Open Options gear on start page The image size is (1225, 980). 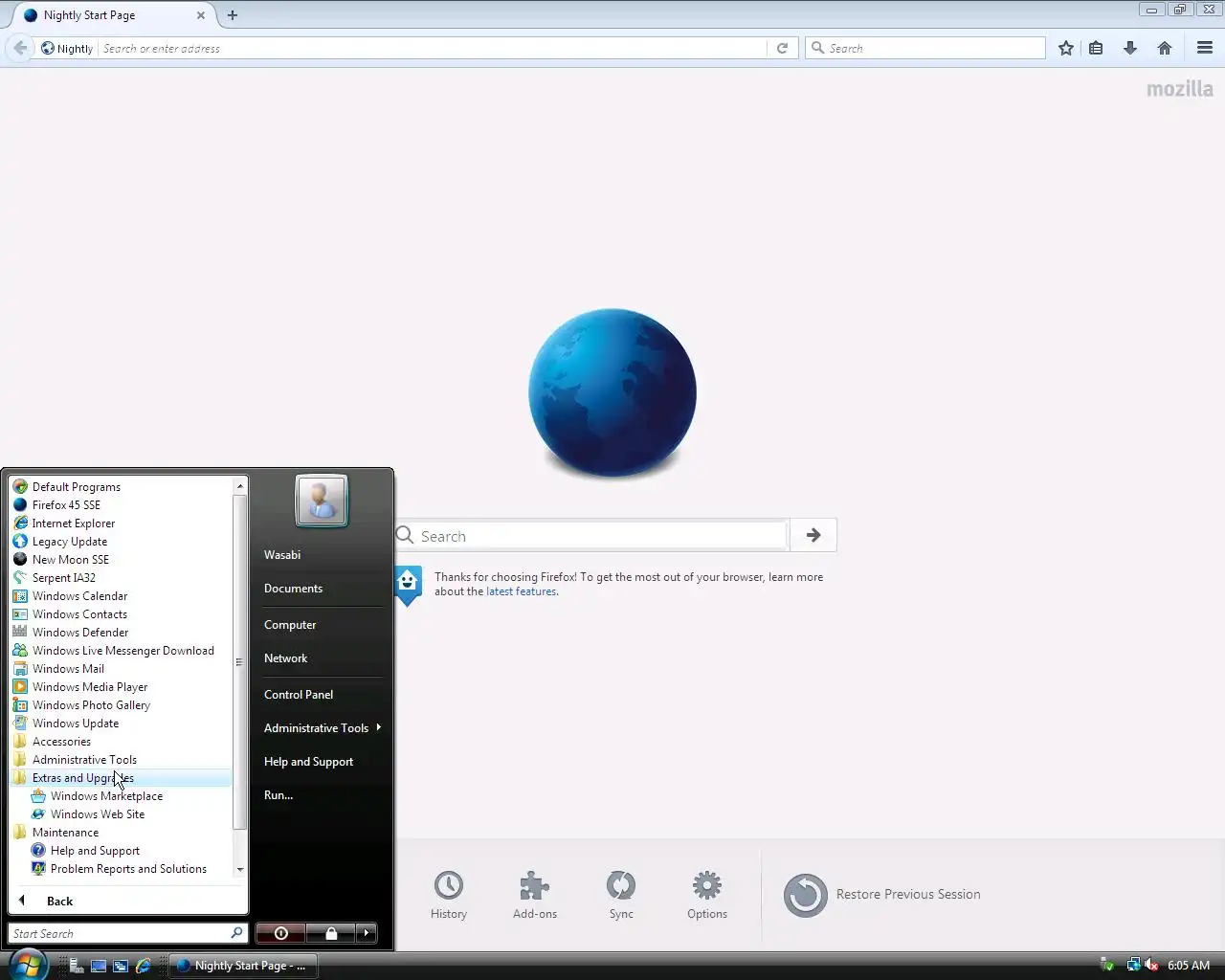(x=707, y=895)
